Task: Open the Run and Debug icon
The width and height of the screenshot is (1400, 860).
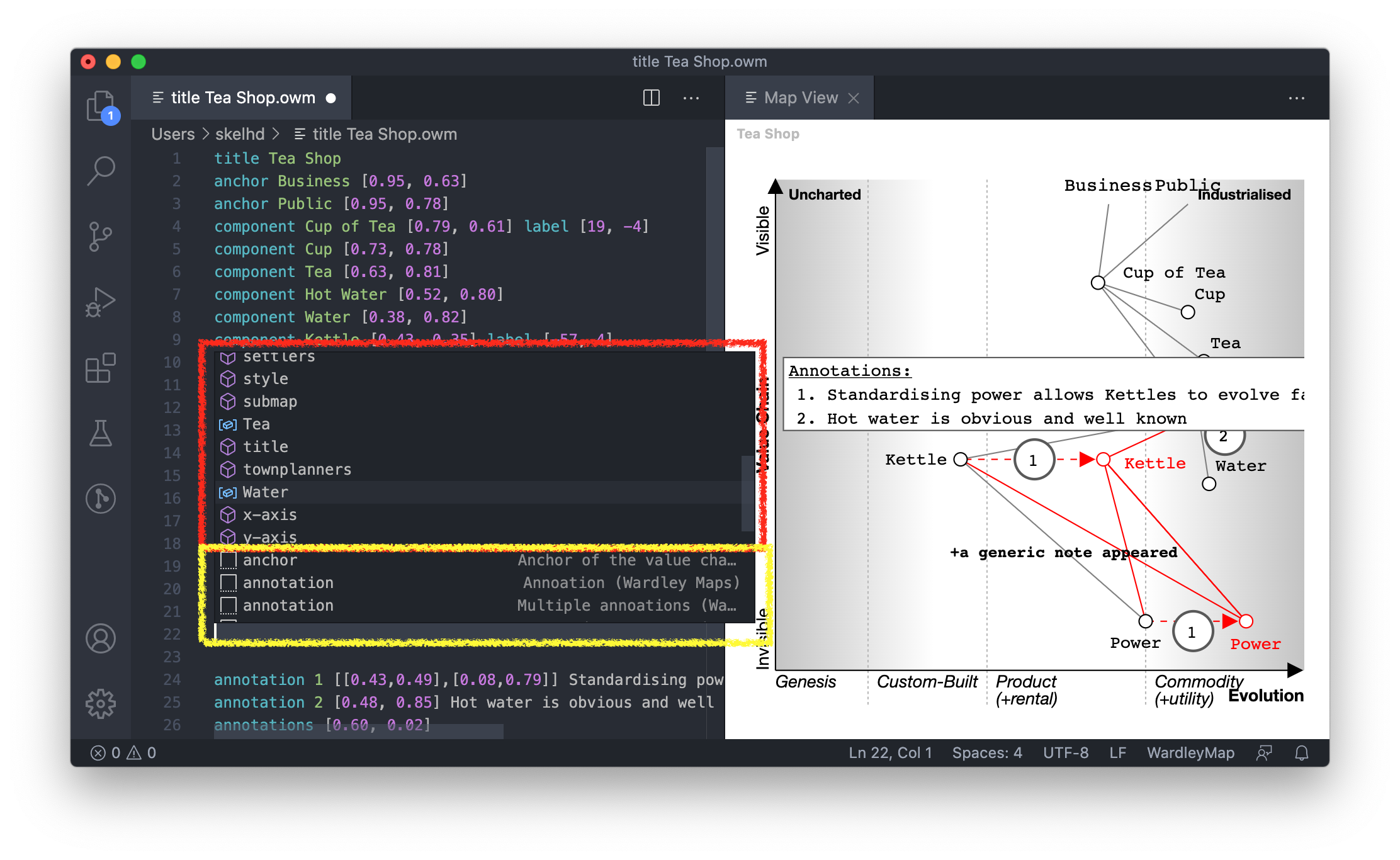Action: [x=101, y=303]
